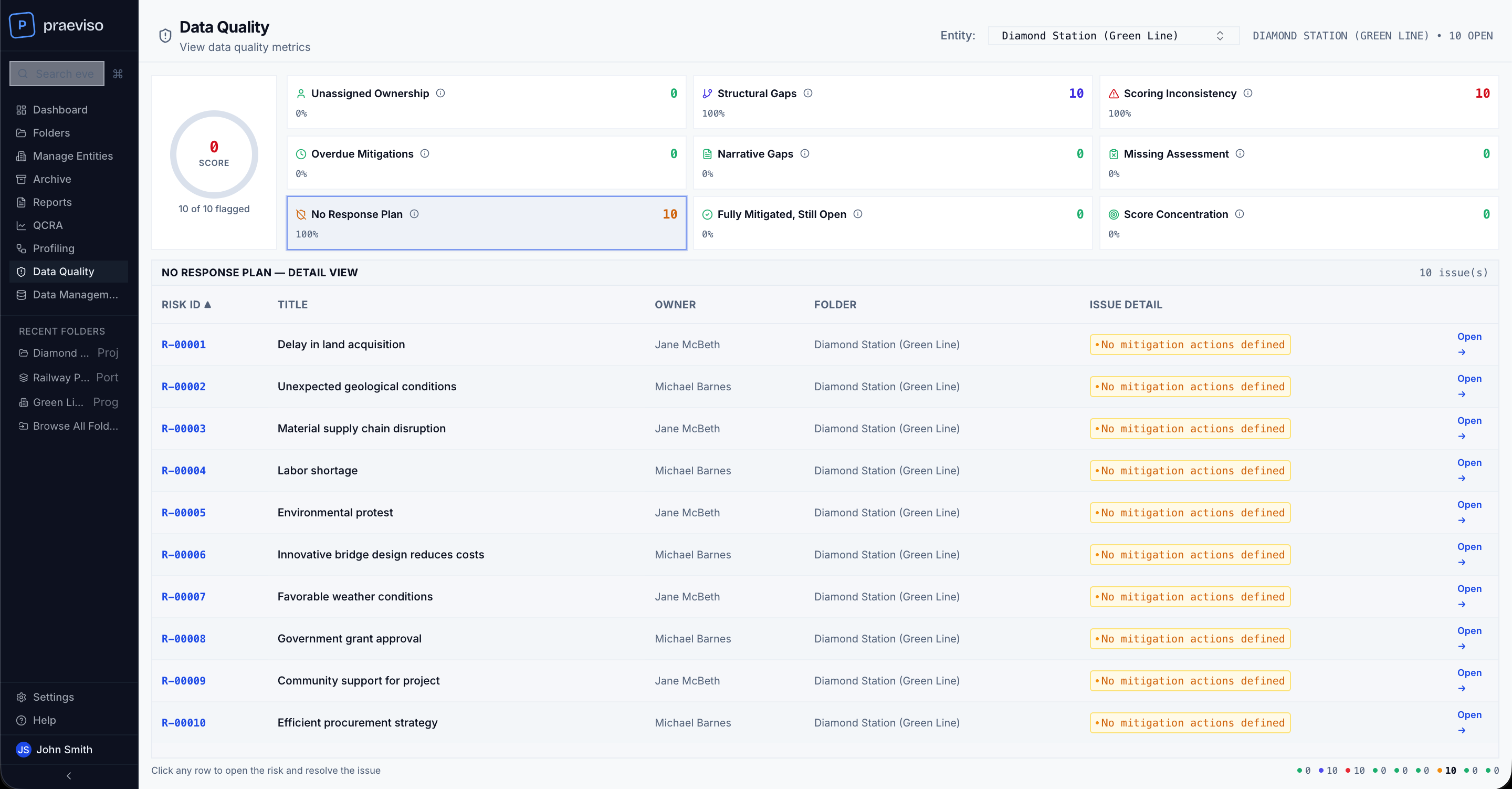The width and height of the screenshot is (1512, 789).
Task: Open the Archive section in sidebar
Action: tap(52, 179)
